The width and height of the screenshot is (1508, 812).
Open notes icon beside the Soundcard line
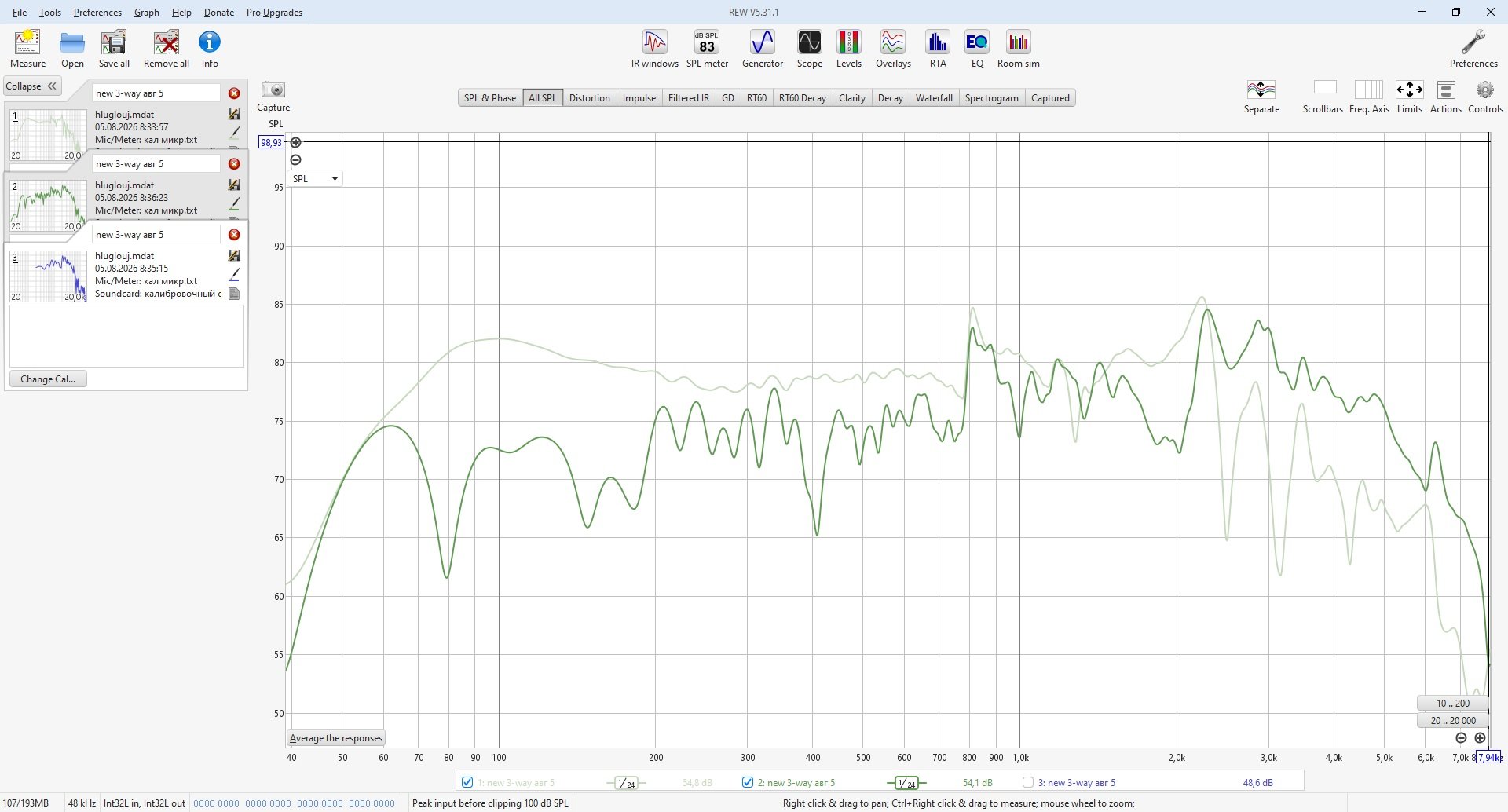234,294
